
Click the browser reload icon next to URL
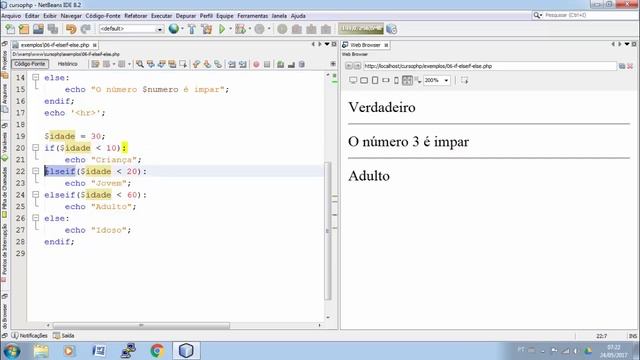[x=622, y=66]
